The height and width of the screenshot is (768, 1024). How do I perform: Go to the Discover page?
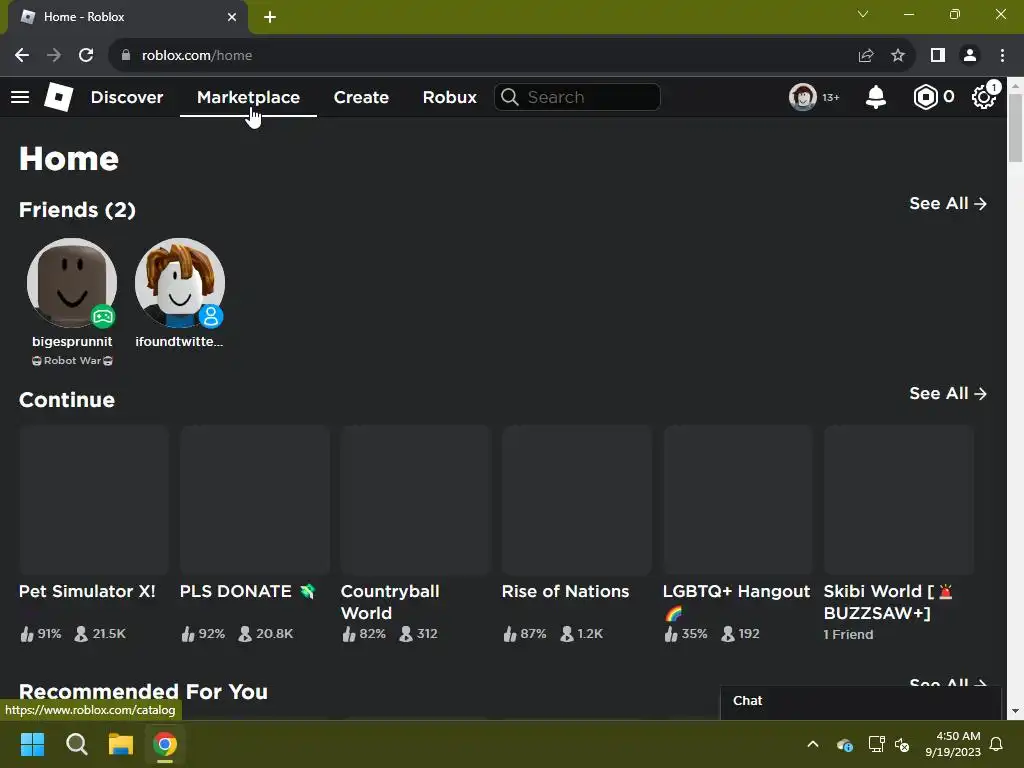pos(127,97)
